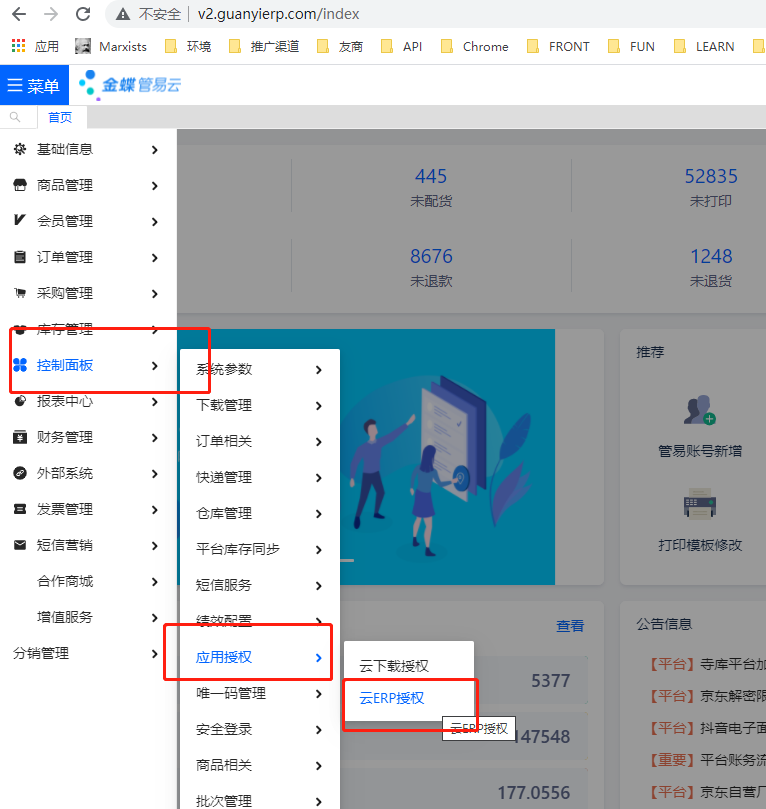The height and width of the screenshot is (809, 766).
Task: Click the link icon for 外部系统
Action: [20, 473]
